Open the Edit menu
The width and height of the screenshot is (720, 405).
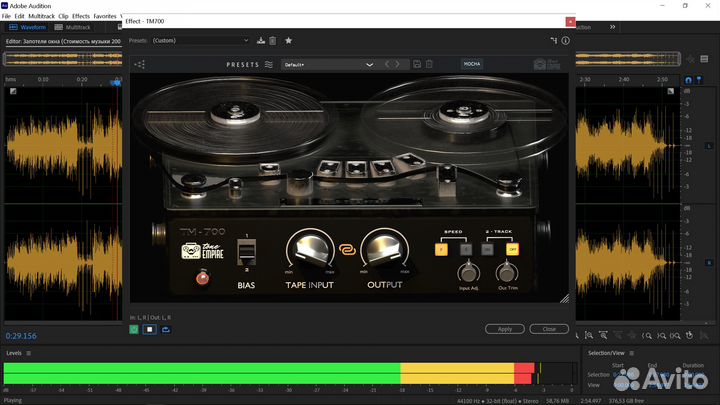pos(19,16)
